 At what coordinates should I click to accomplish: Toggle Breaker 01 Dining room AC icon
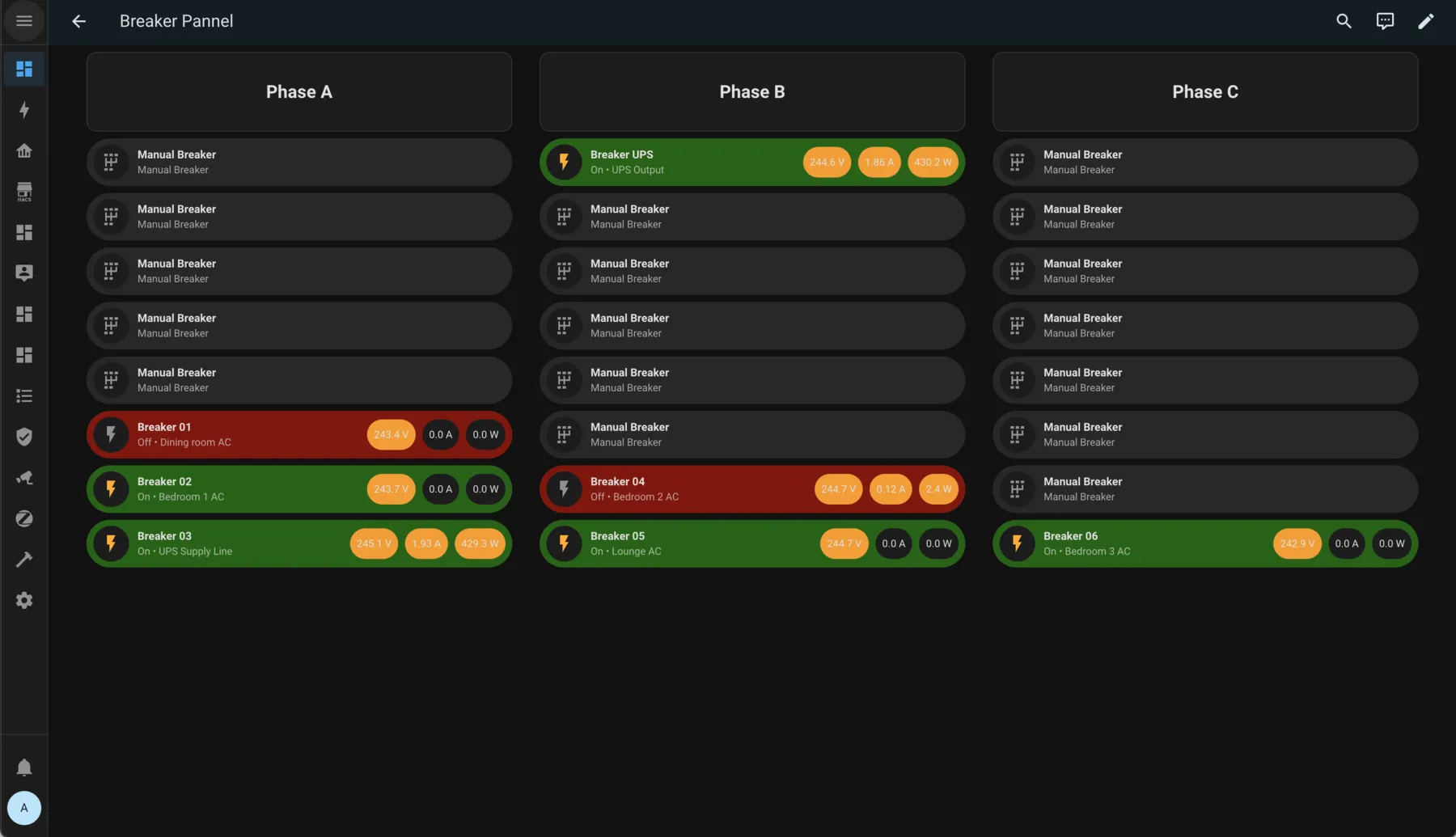[112, 435]
